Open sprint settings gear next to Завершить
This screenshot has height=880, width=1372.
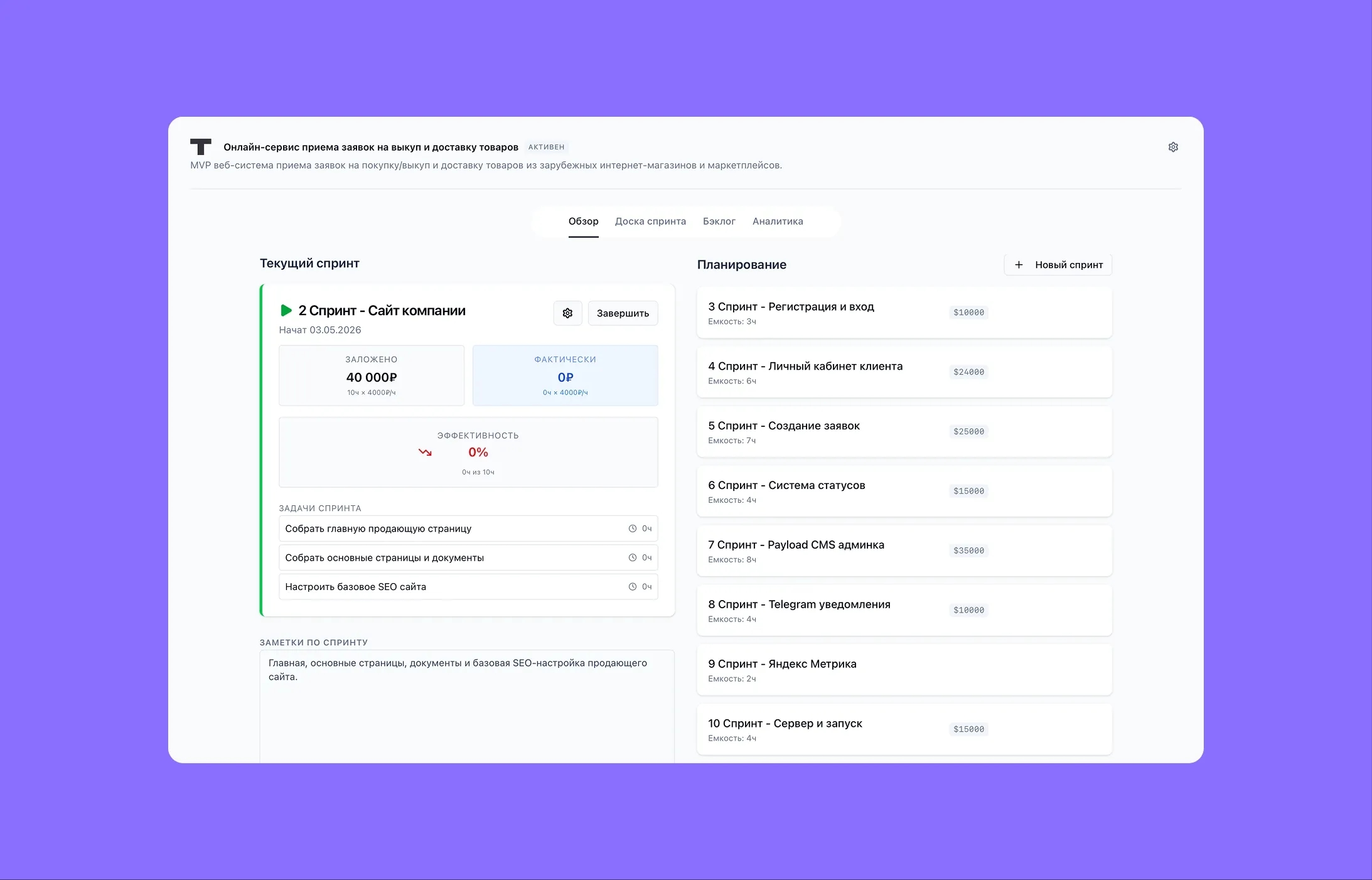[x=567, y=313]
